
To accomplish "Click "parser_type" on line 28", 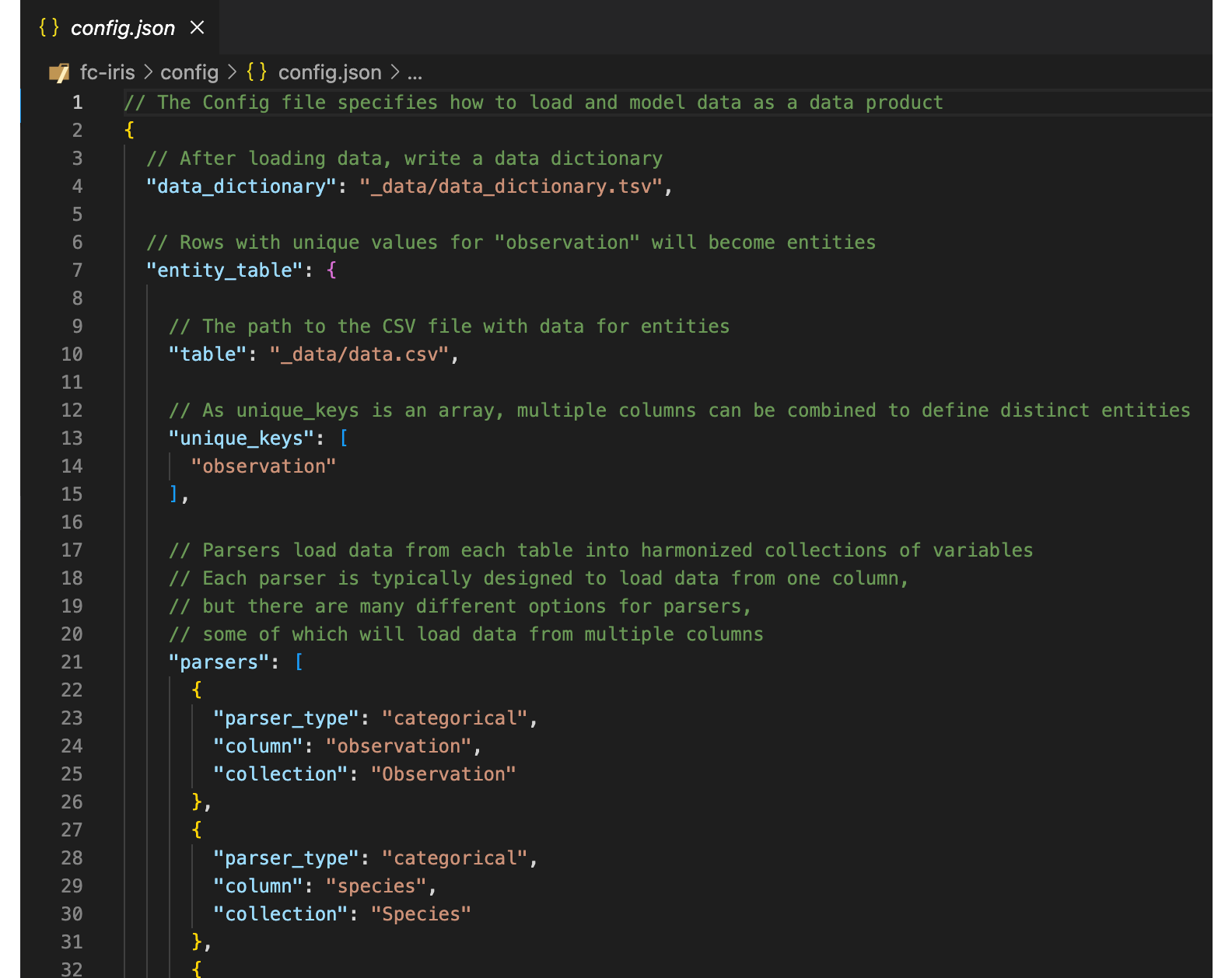I will tap(286, 858).
